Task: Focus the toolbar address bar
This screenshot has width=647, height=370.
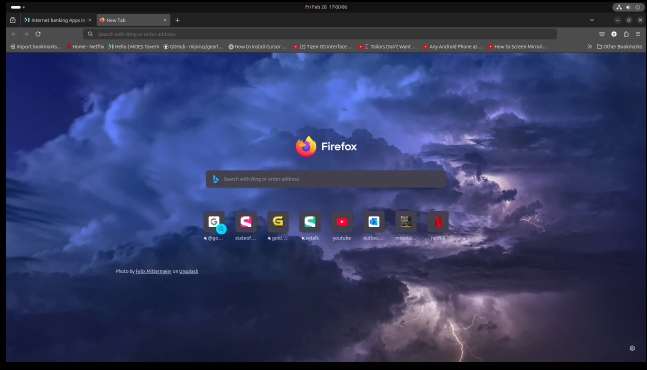Action: 320,34
